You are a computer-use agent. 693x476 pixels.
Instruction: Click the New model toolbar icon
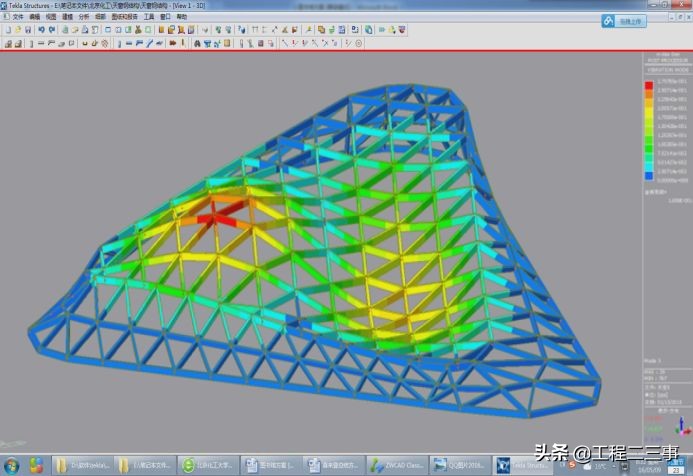[x=8, y=30]
